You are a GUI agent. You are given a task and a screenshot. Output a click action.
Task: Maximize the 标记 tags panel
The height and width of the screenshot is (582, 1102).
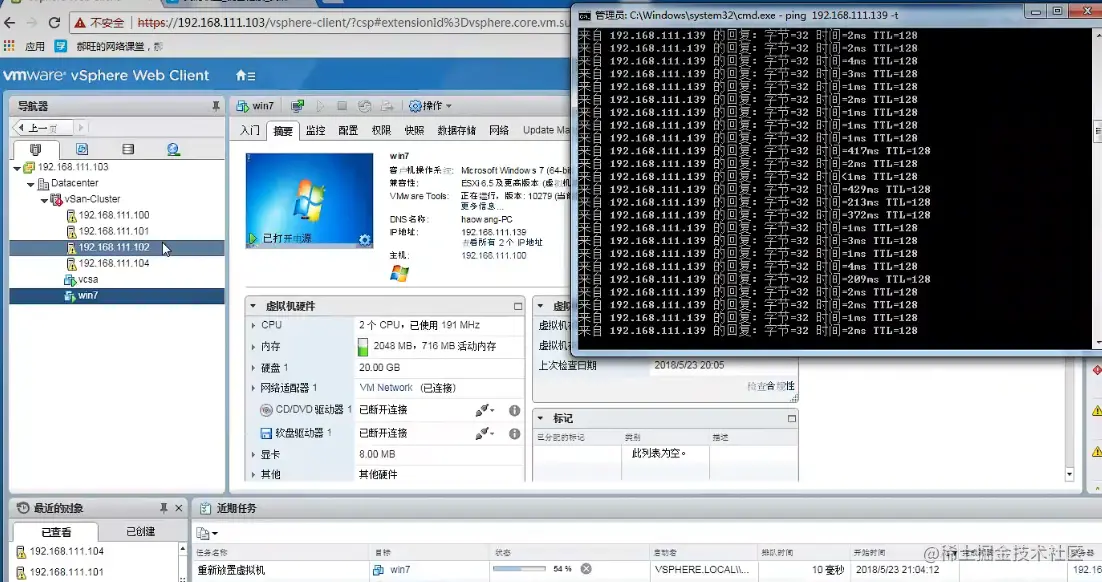click(792, 418)
